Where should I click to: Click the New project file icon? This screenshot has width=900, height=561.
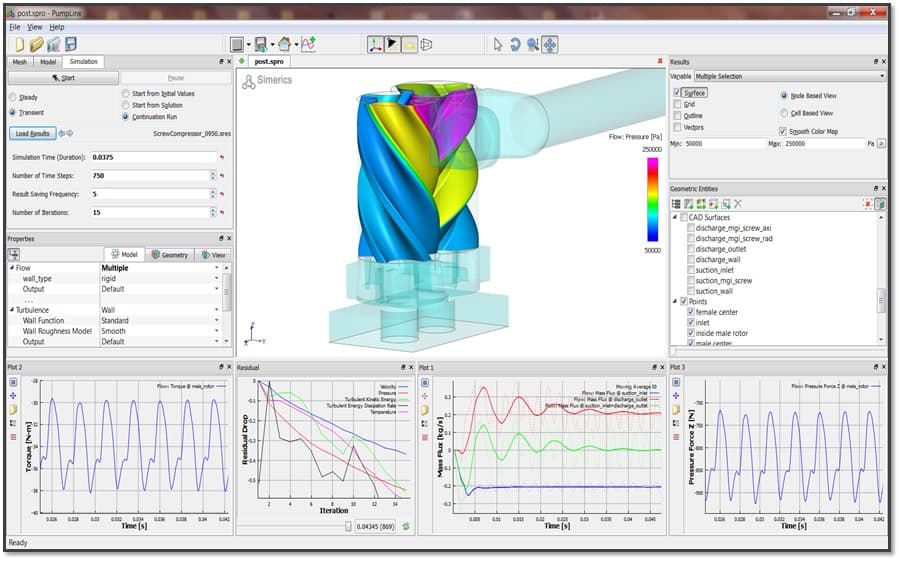[20, 44]
